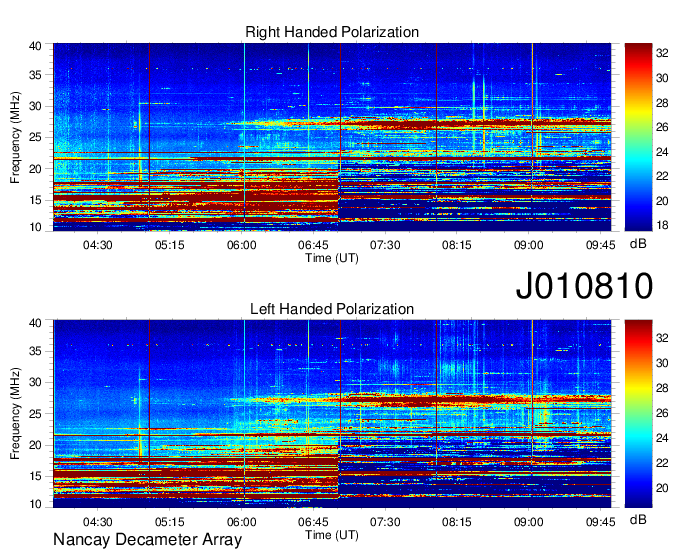Click 10 MHz tick on Left Handed plot
The width and height of the screenshot is (680, 552).
(x=35, y=504)
